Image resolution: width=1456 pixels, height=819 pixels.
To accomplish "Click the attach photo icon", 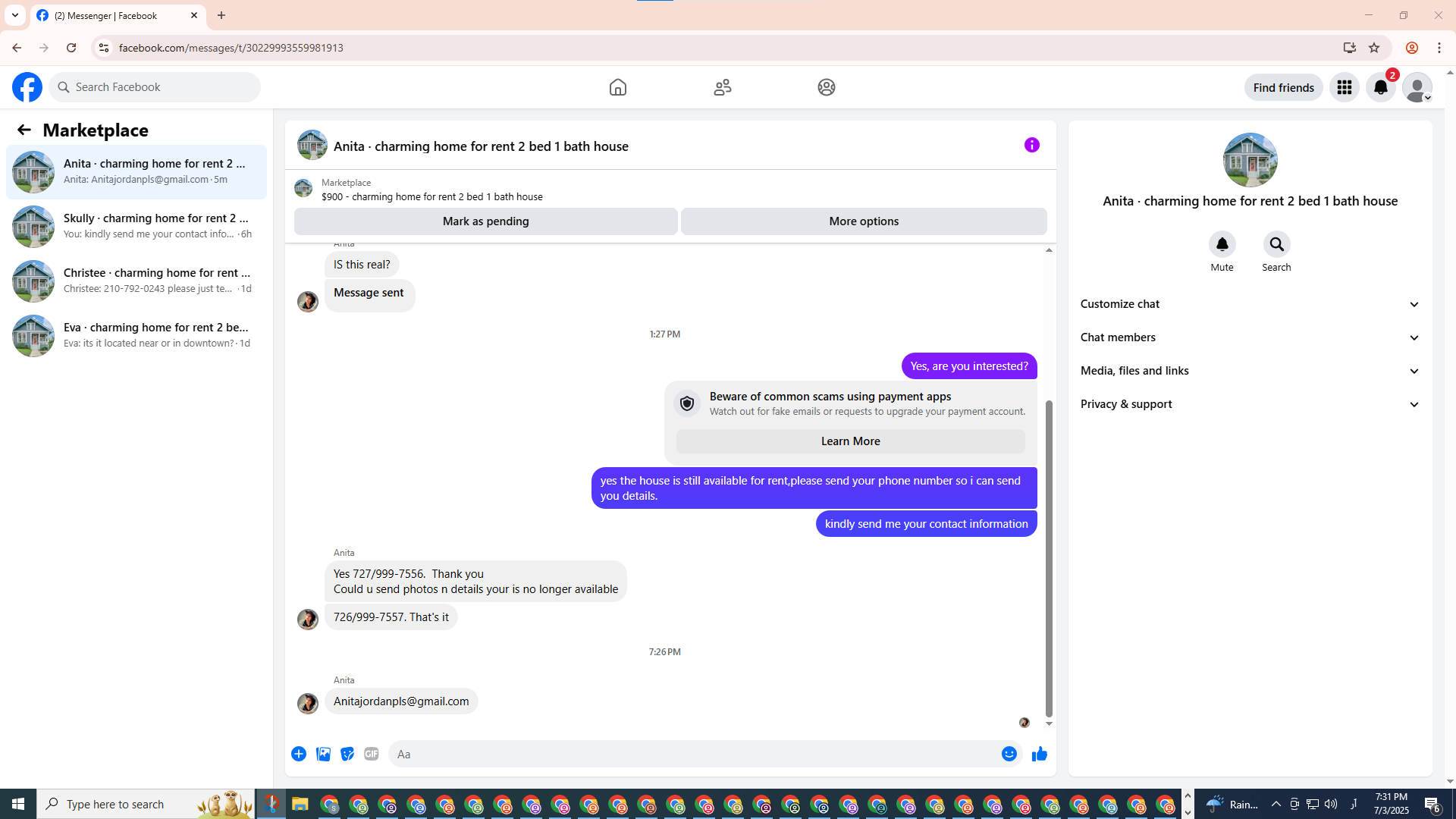I will click(323, 754).
